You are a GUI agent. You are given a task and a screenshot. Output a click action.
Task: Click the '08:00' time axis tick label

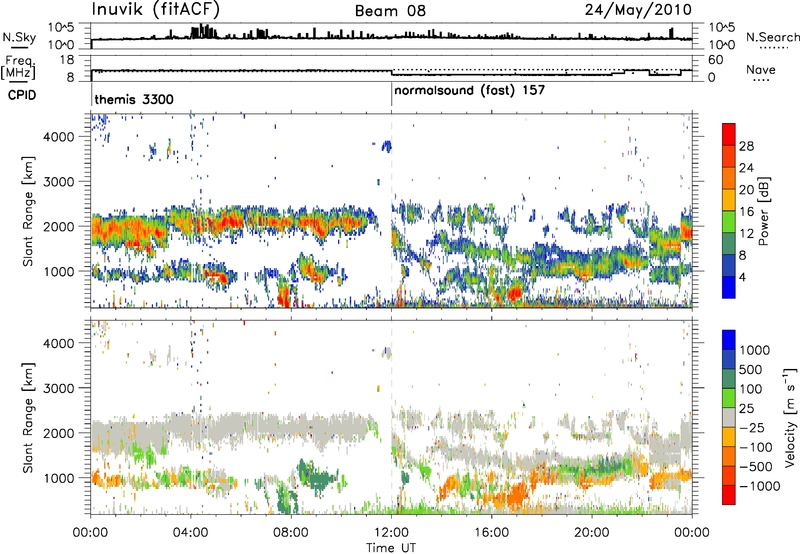click(291, 533)
